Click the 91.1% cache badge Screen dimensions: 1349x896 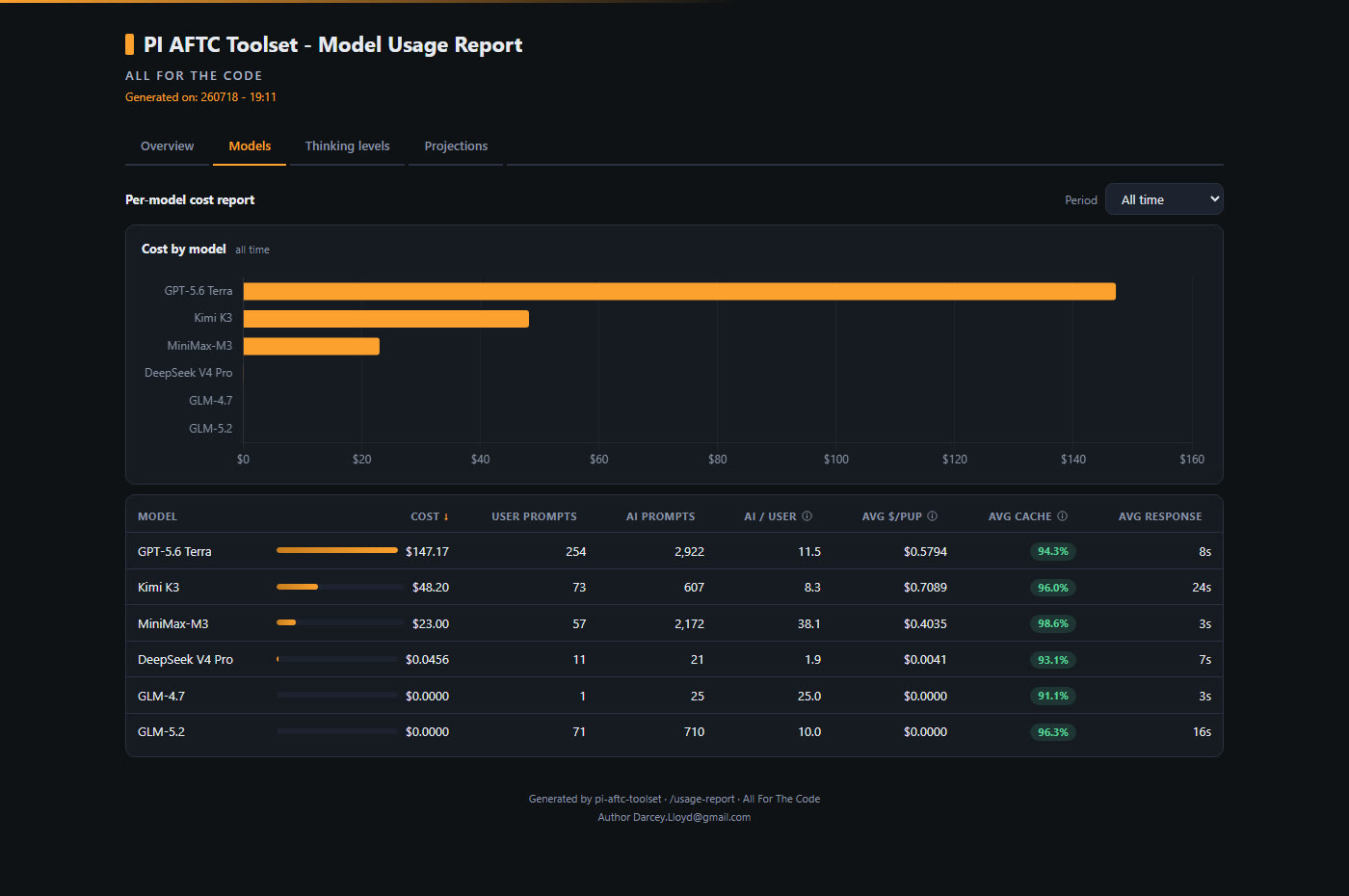click(x=1053, y=697)
